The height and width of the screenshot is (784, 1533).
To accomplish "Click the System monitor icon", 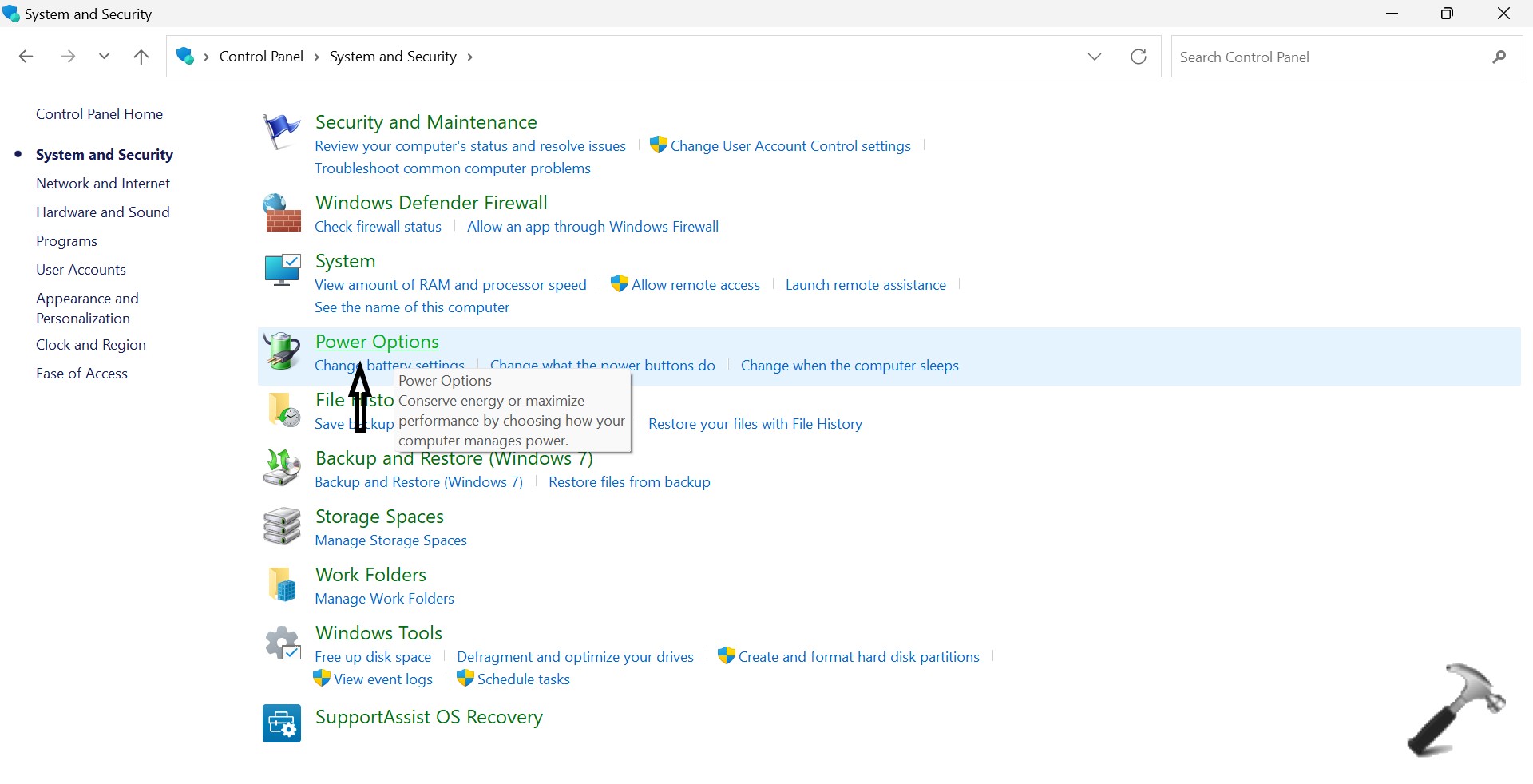I will [282, 271].
